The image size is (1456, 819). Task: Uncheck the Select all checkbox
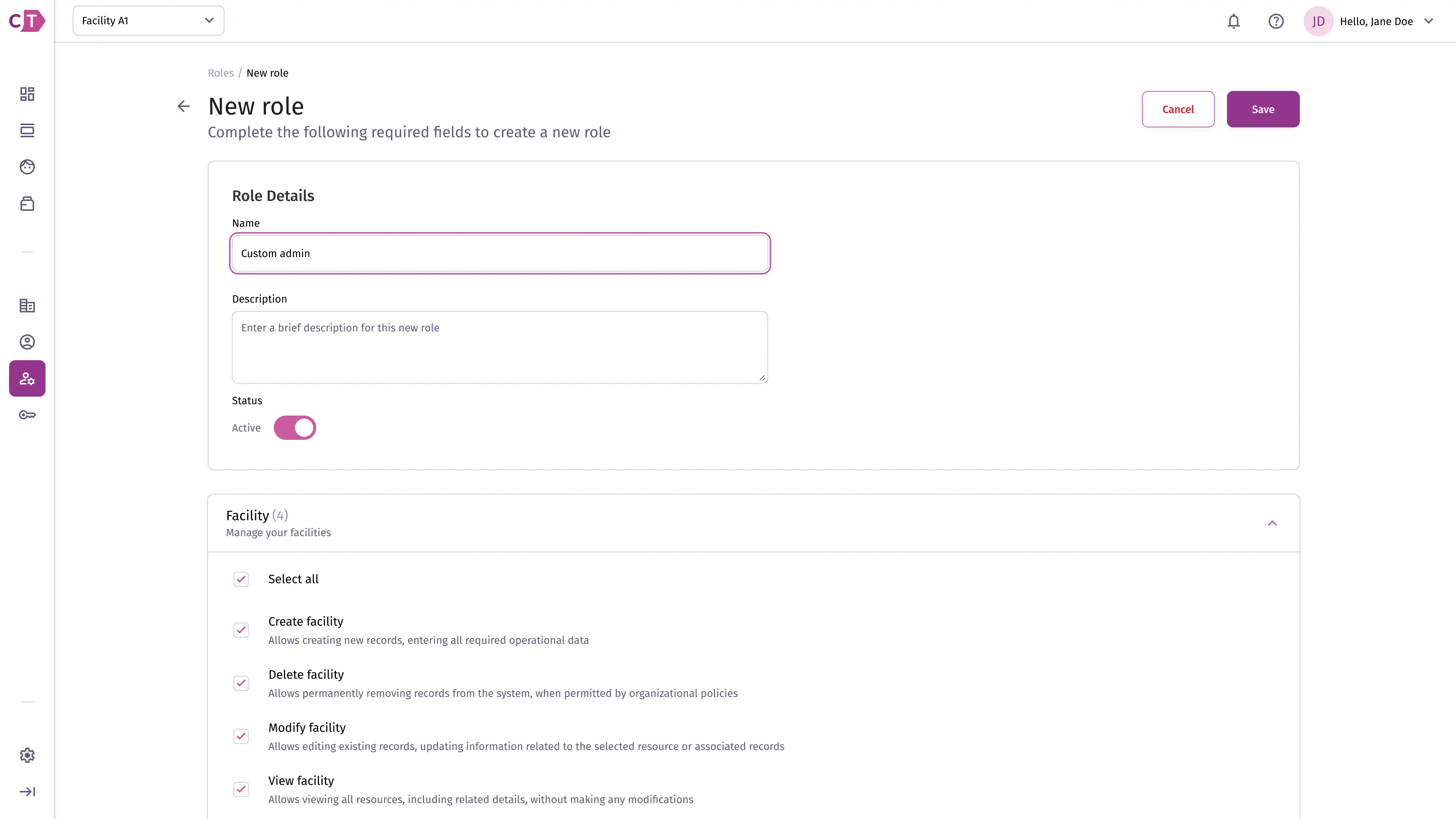pyautogui.click(x=242, y=579)
